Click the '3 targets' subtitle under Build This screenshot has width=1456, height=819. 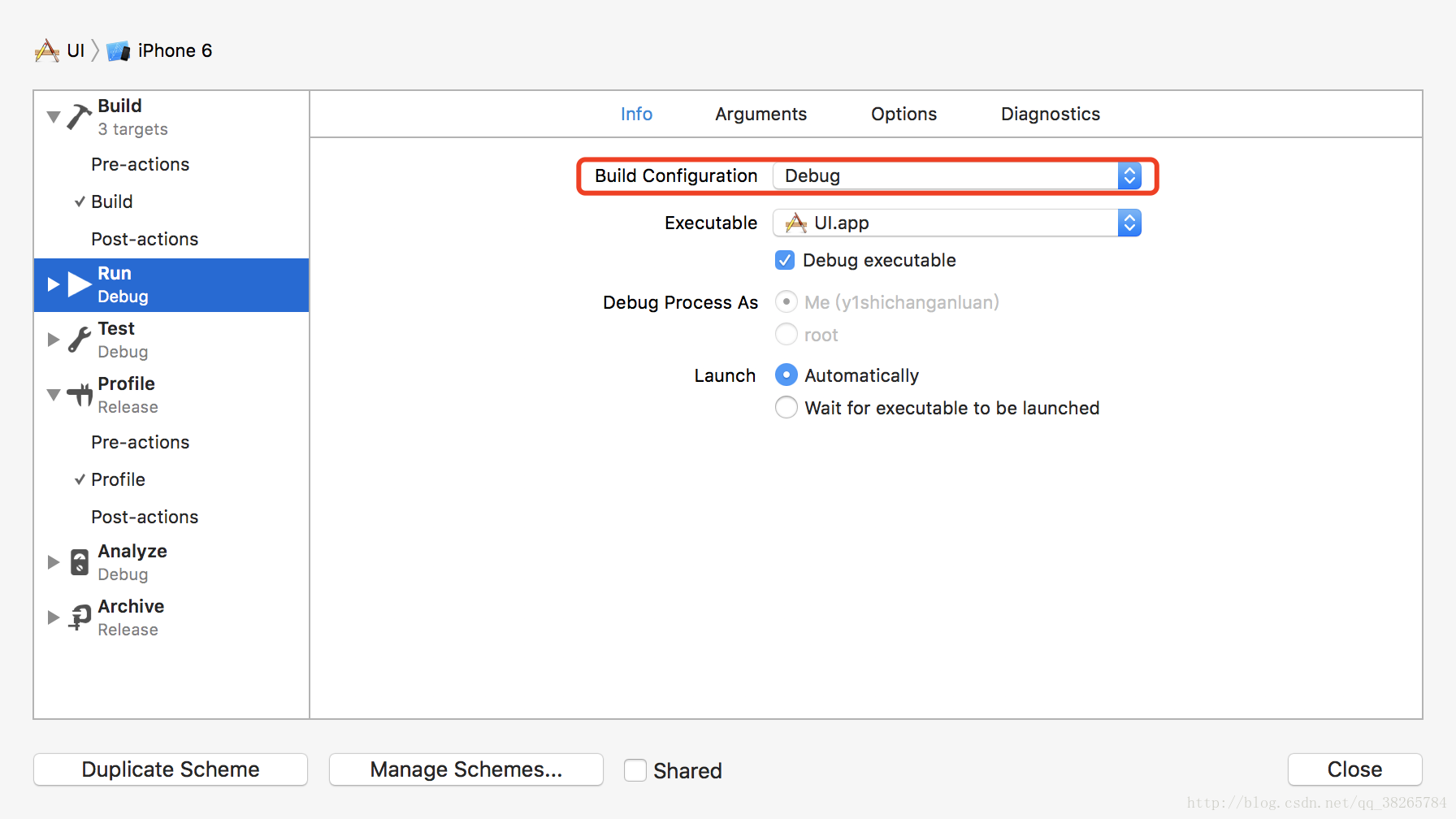pos(132,129)
